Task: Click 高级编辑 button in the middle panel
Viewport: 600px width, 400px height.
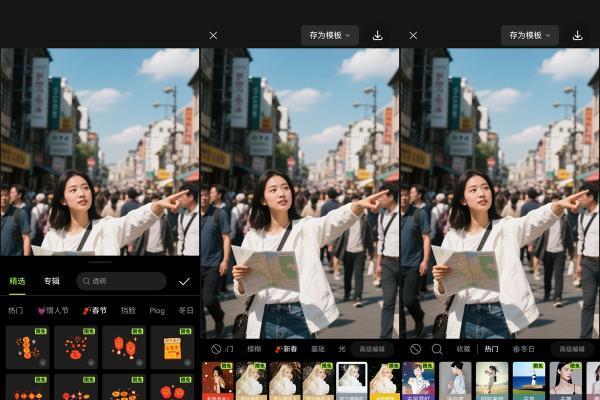Action: coord(371,349)
